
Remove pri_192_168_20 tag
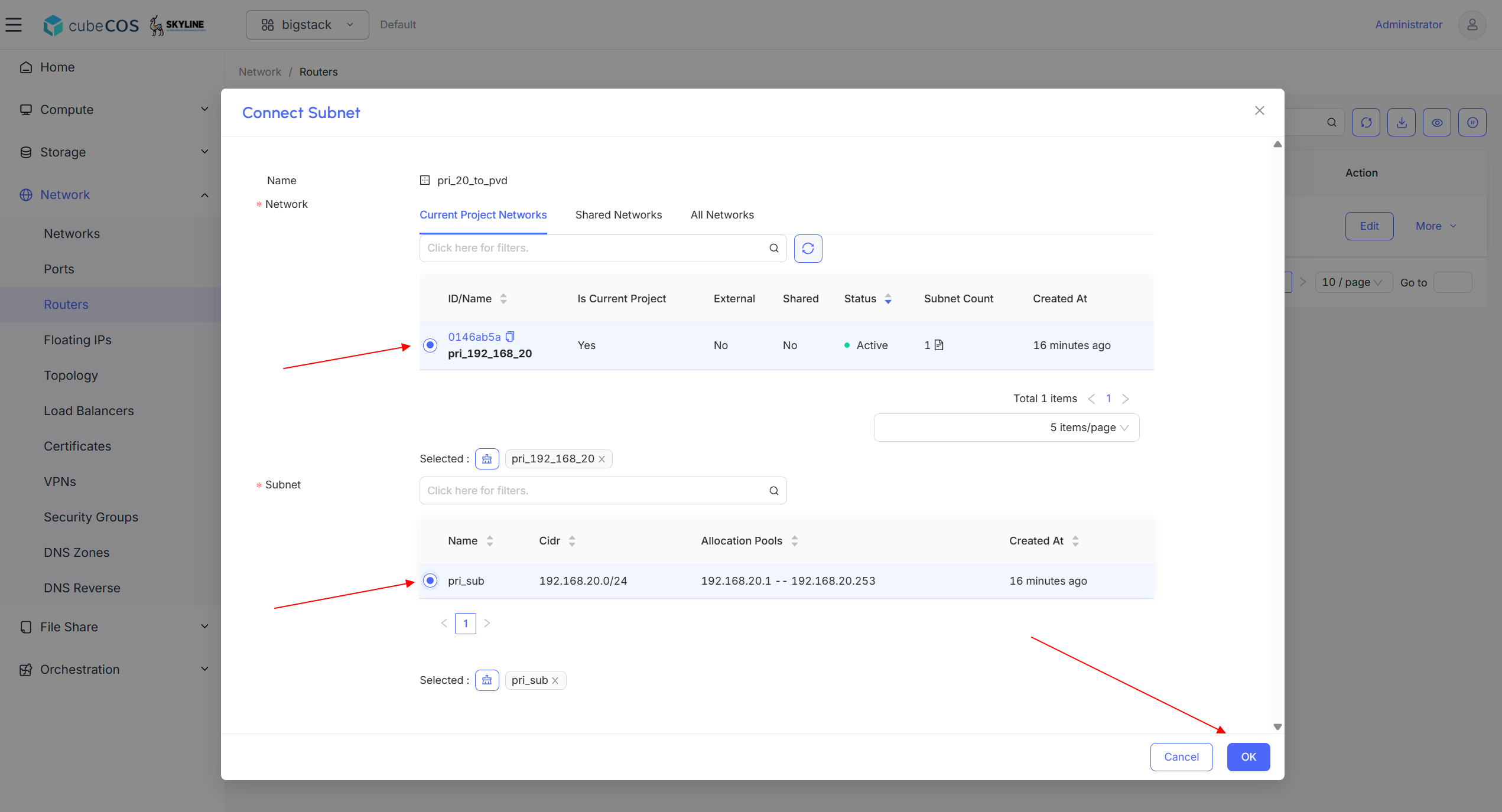point(602,459)
